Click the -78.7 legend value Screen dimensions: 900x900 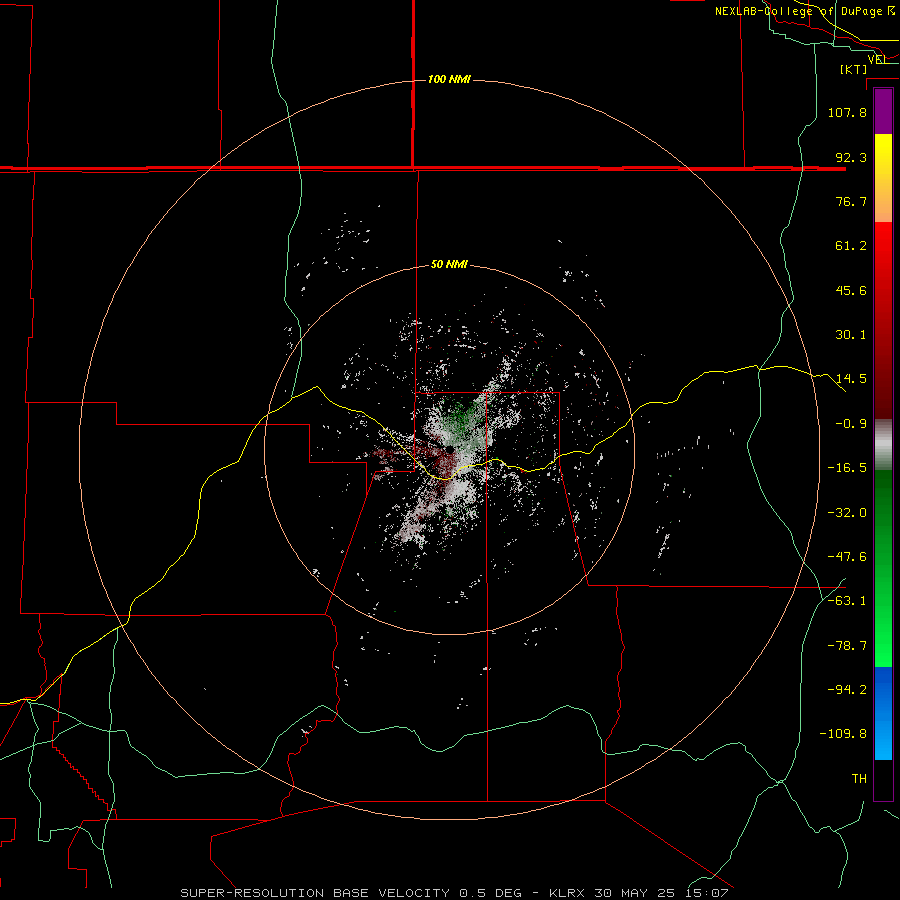click(x=847, y=646)
